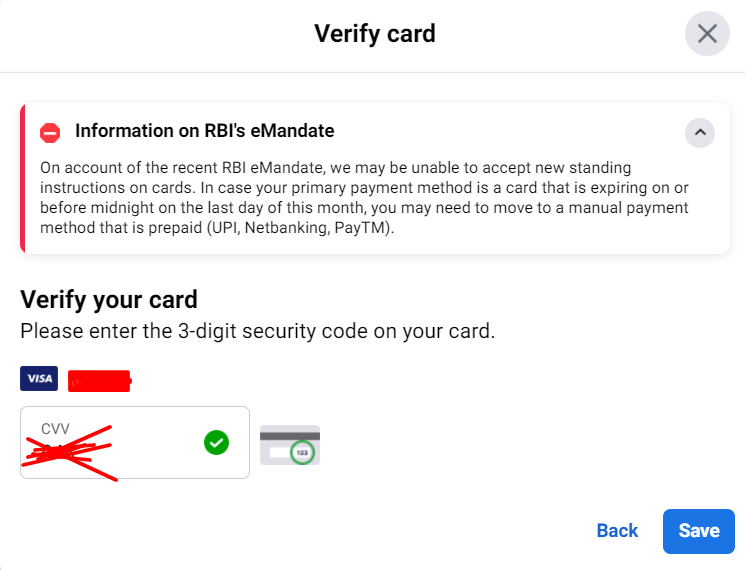Collapse the RBI eMandate information banner
745x570 pixels.
(700, 132)
